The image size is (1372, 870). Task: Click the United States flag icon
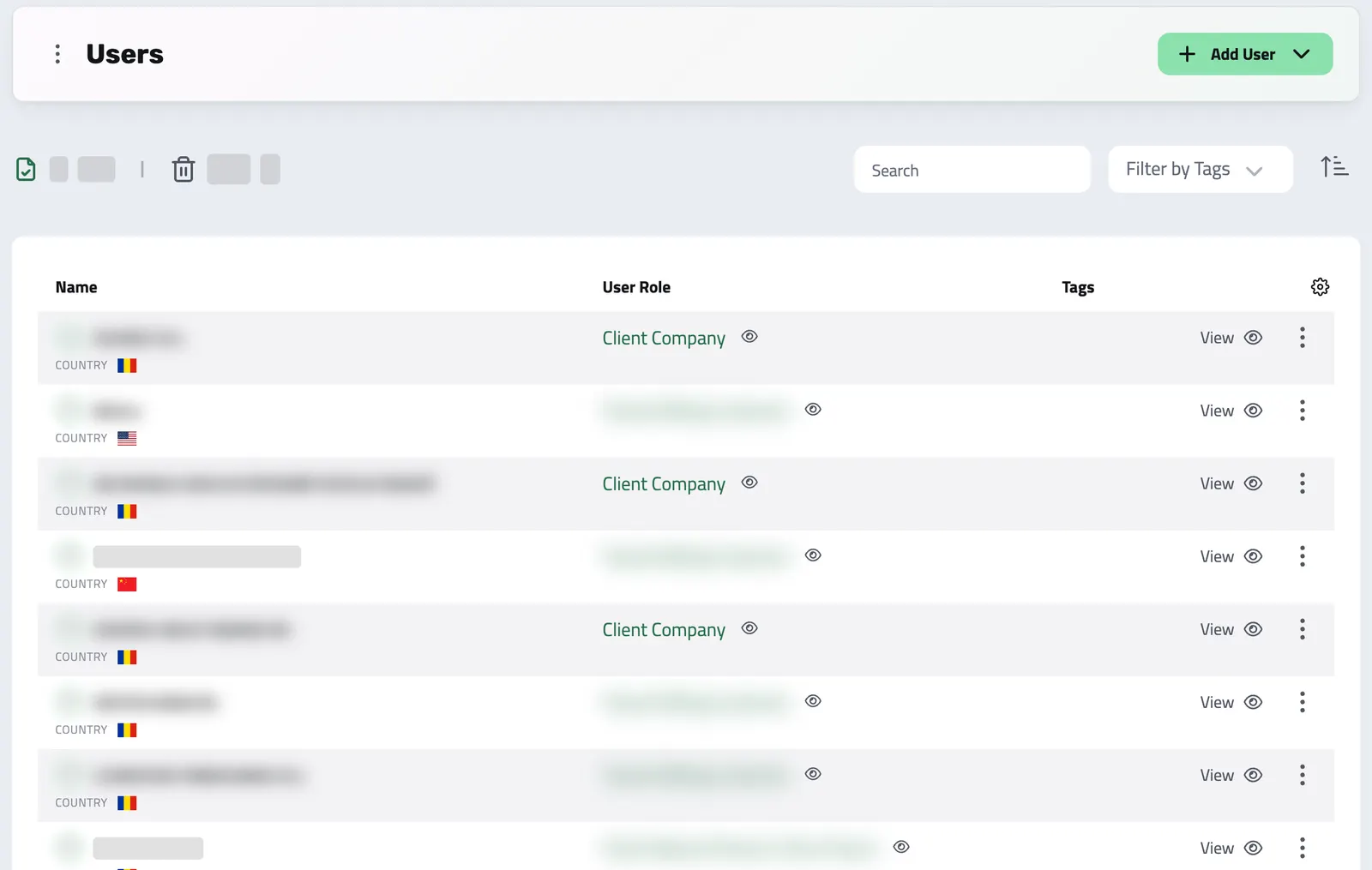pos(127,438)
